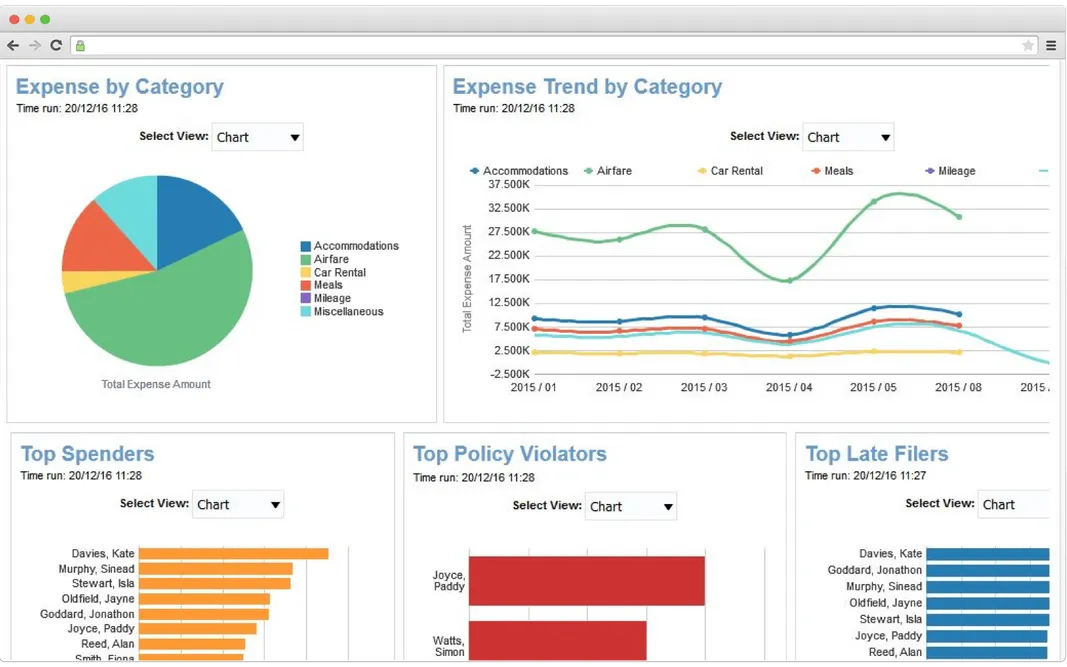Screen dimensions: 1067x667
Task: Click the Expense by Category title link
Action: (x=119, y=87)
